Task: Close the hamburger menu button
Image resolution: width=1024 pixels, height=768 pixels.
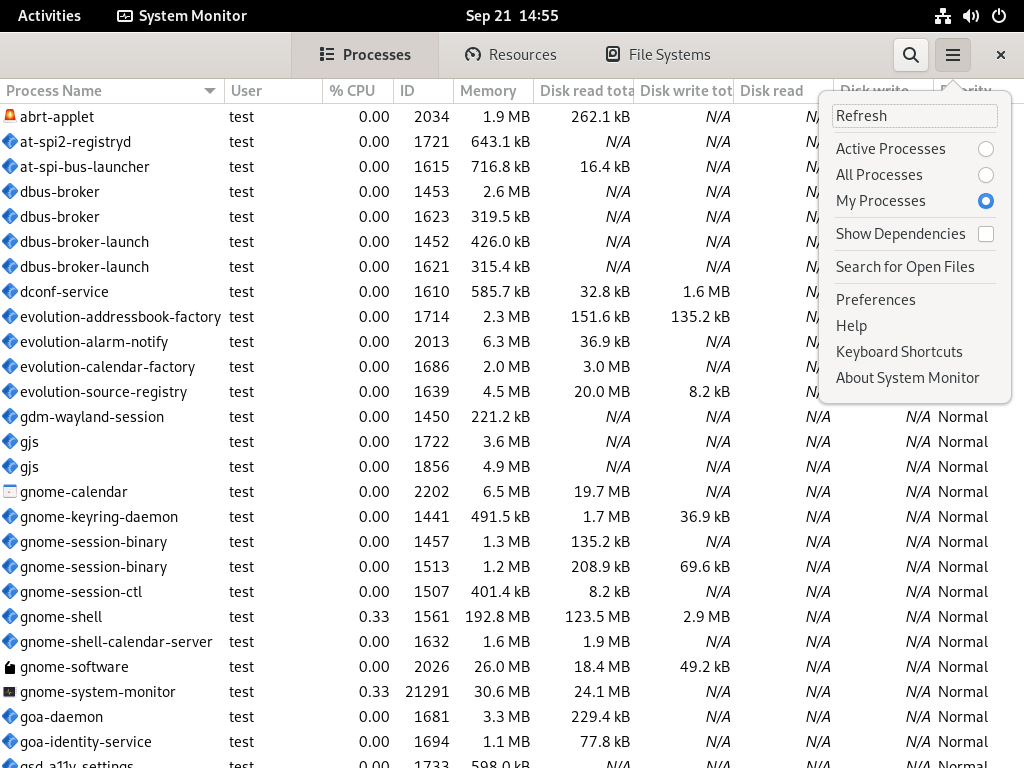Action: 953,55
